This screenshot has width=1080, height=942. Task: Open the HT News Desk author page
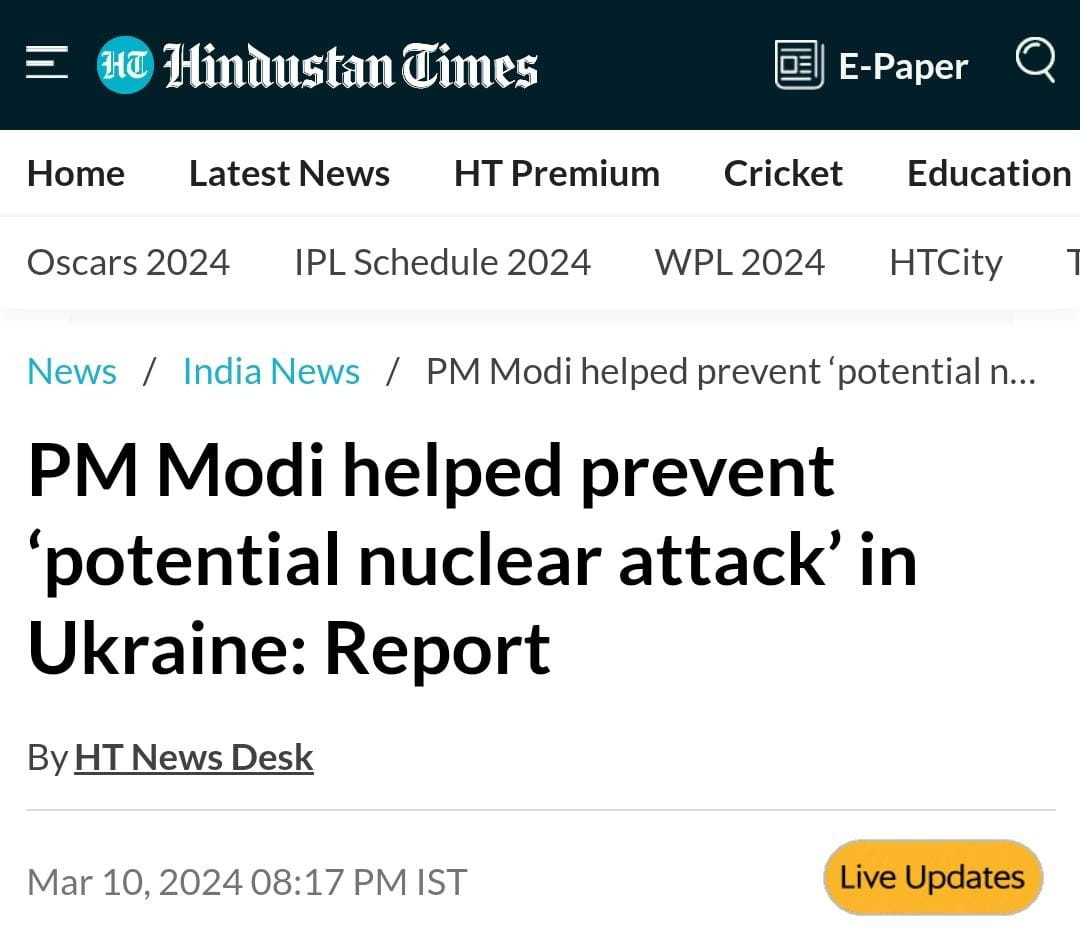194,757
